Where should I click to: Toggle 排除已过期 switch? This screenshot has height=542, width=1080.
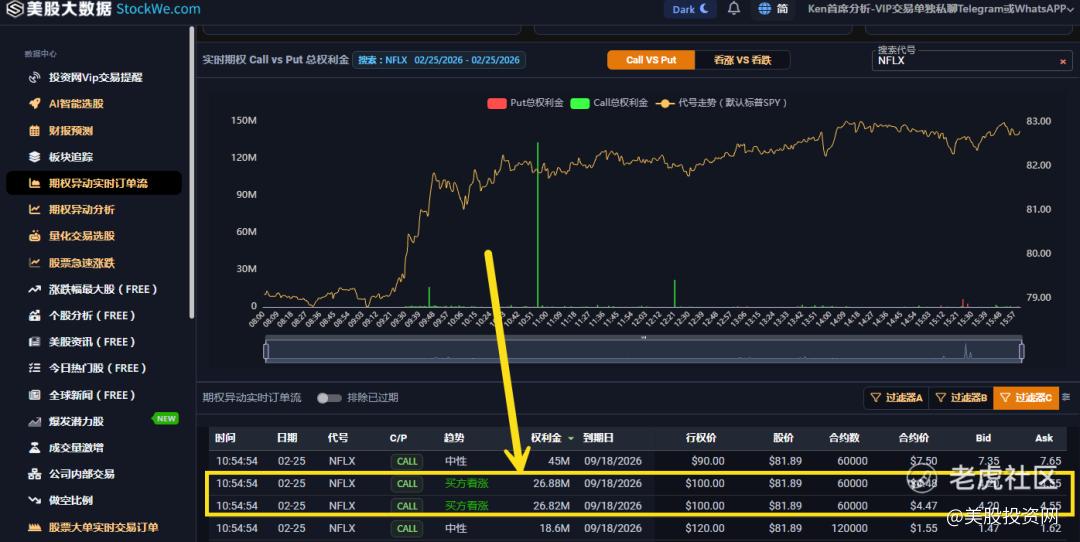(329, 398)
